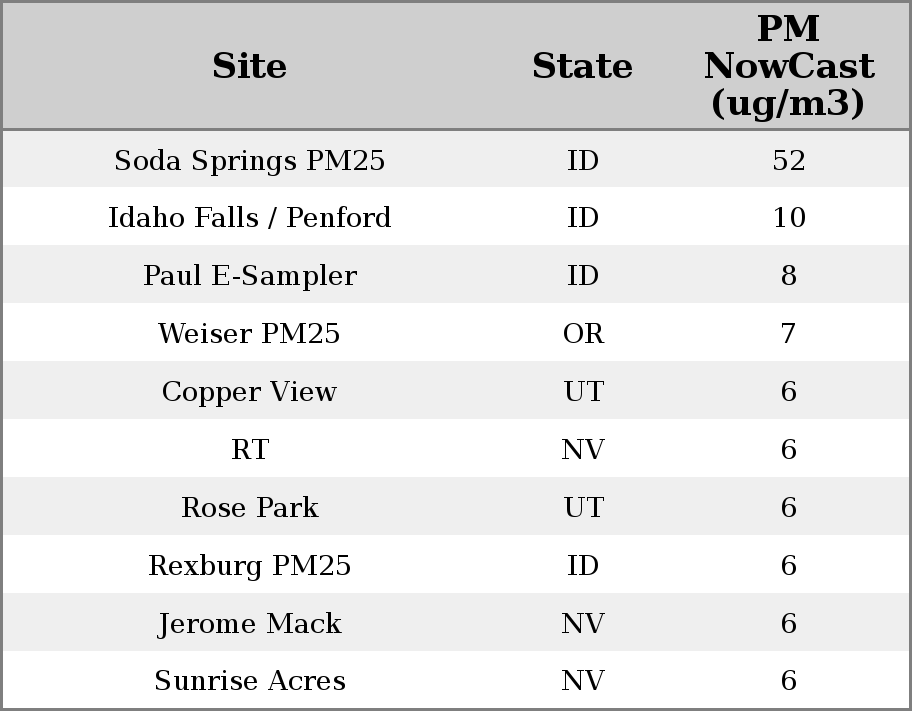Click the Jerome Mack site name

click(x=249, y=624)
